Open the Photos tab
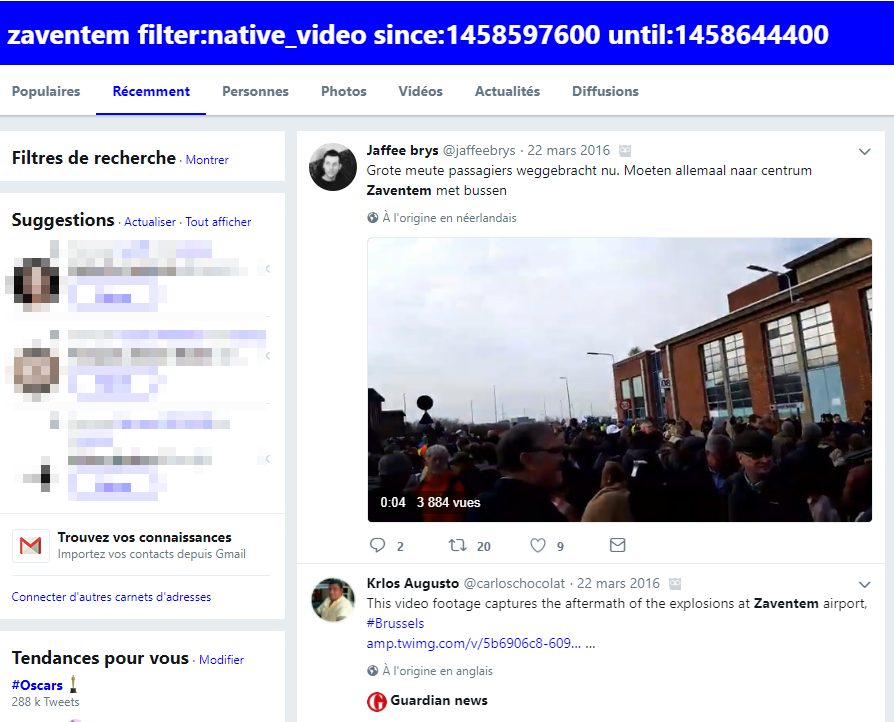The height and width of the screenshot is (722, 894). coord(344,91)
